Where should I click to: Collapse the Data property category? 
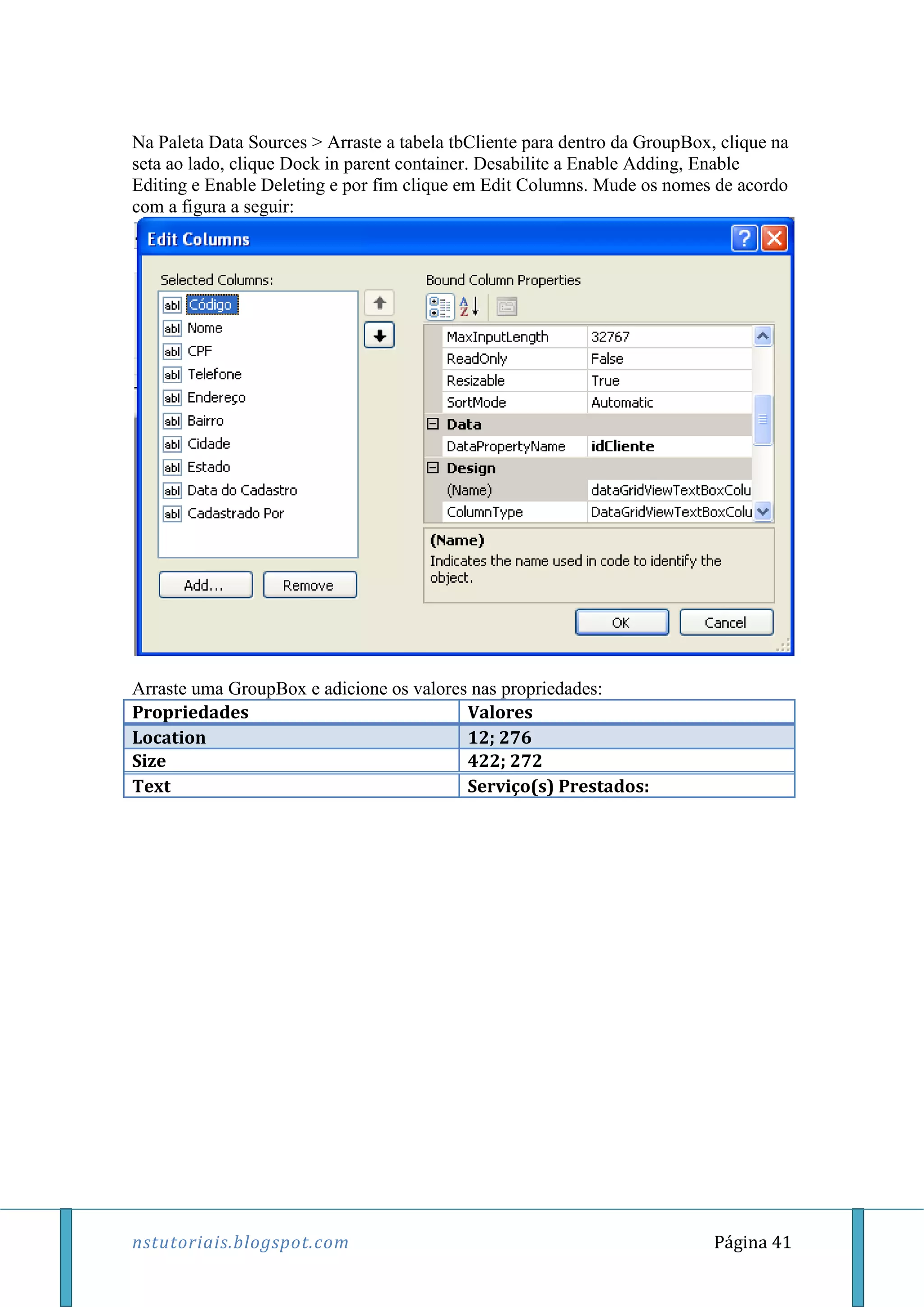tap(433, 424)
